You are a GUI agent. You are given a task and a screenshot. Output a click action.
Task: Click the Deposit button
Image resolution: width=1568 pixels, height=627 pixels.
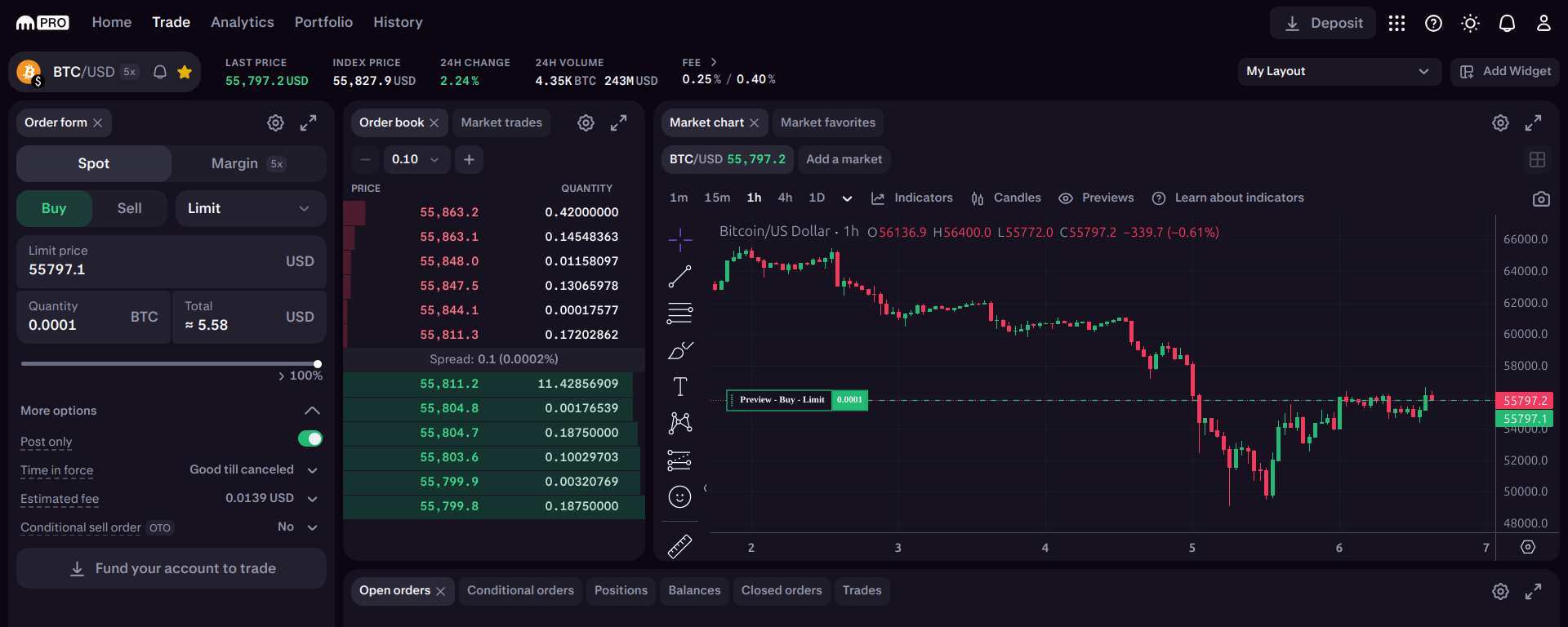[1323, 23]
